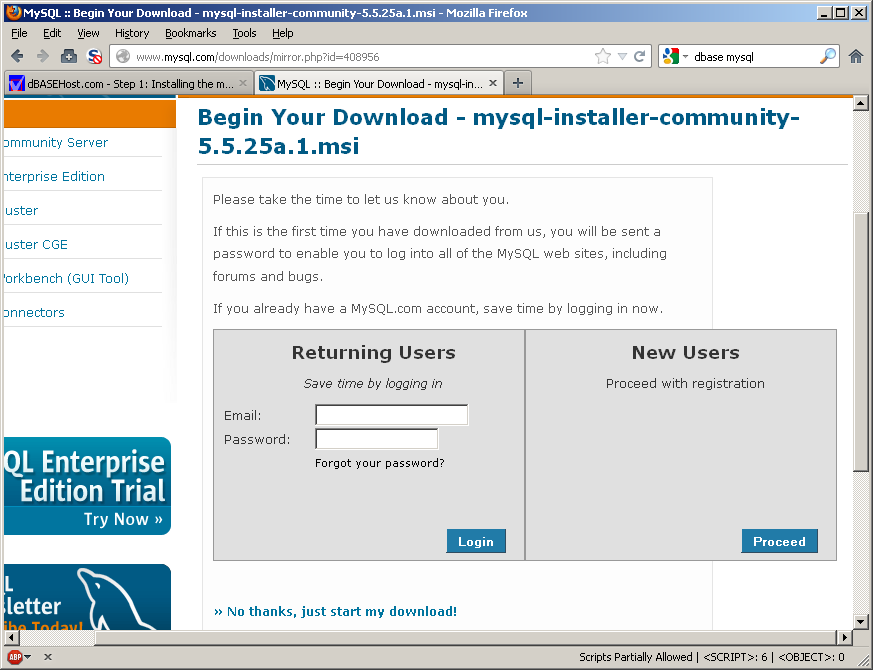Switch to the dBASEHost.com tab
The image size is (873, 670).
coord(129,84)
